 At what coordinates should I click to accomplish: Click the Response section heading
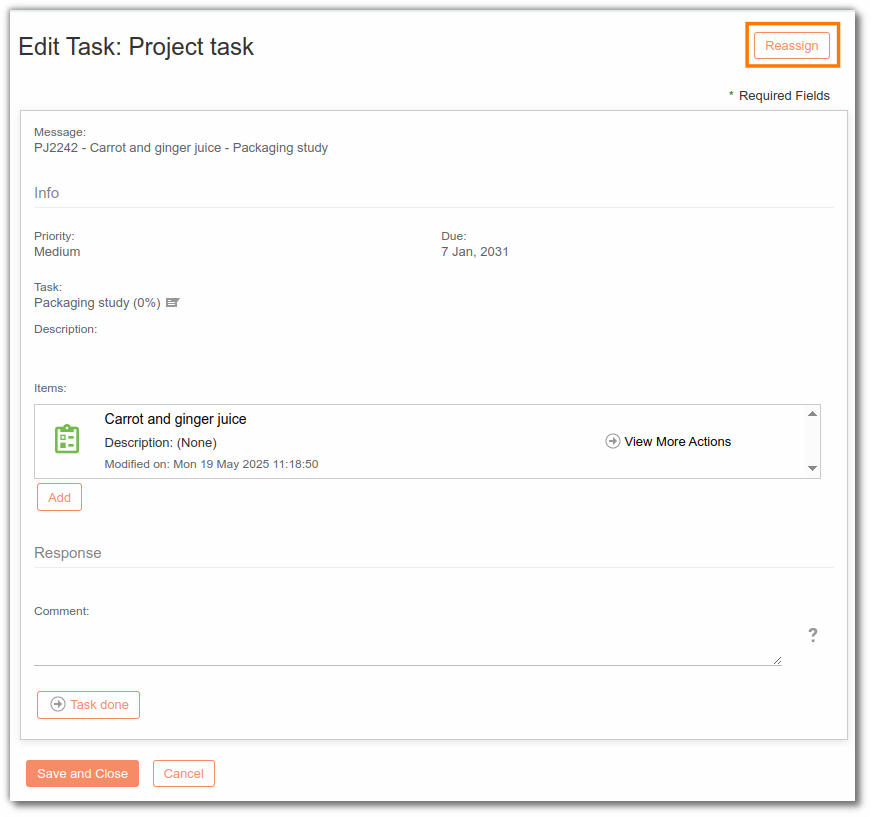click(68, 553)
